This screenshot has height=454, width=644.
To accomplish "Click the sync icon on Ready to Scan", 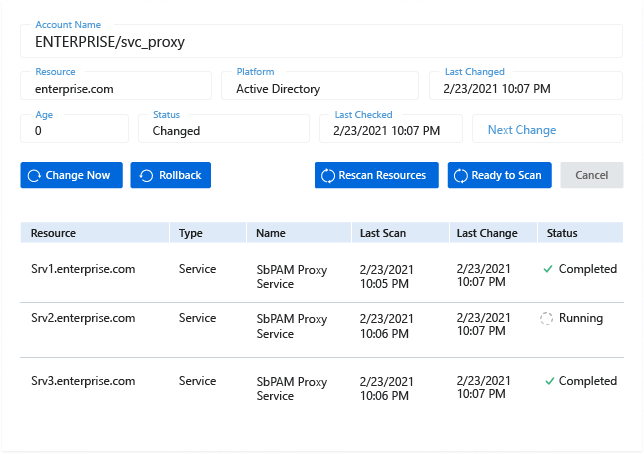I will coord(460,176).
